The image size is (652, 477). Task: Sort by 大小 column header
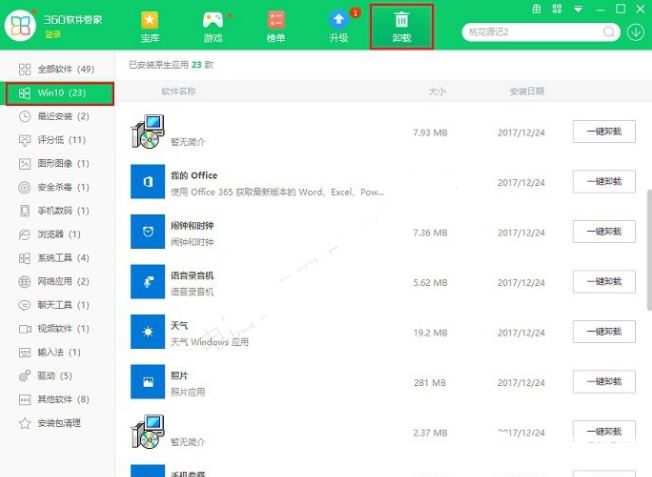pos(437,91)
